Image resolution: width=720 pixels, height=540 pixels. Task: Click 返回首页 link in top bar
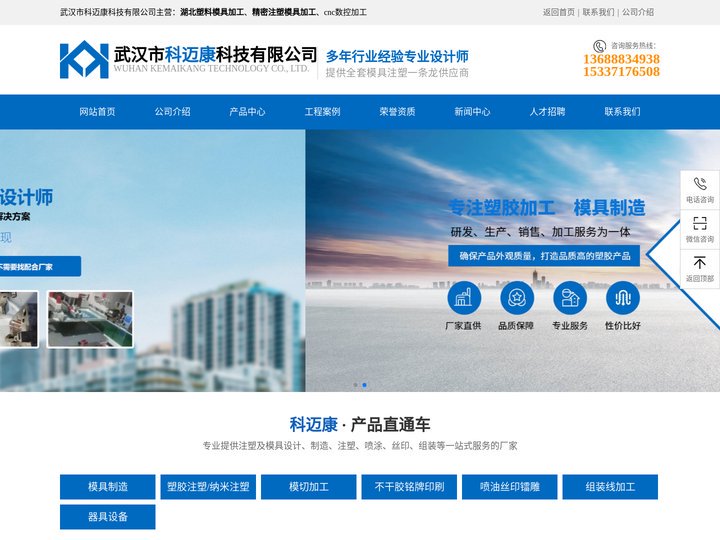click(558, 12)
